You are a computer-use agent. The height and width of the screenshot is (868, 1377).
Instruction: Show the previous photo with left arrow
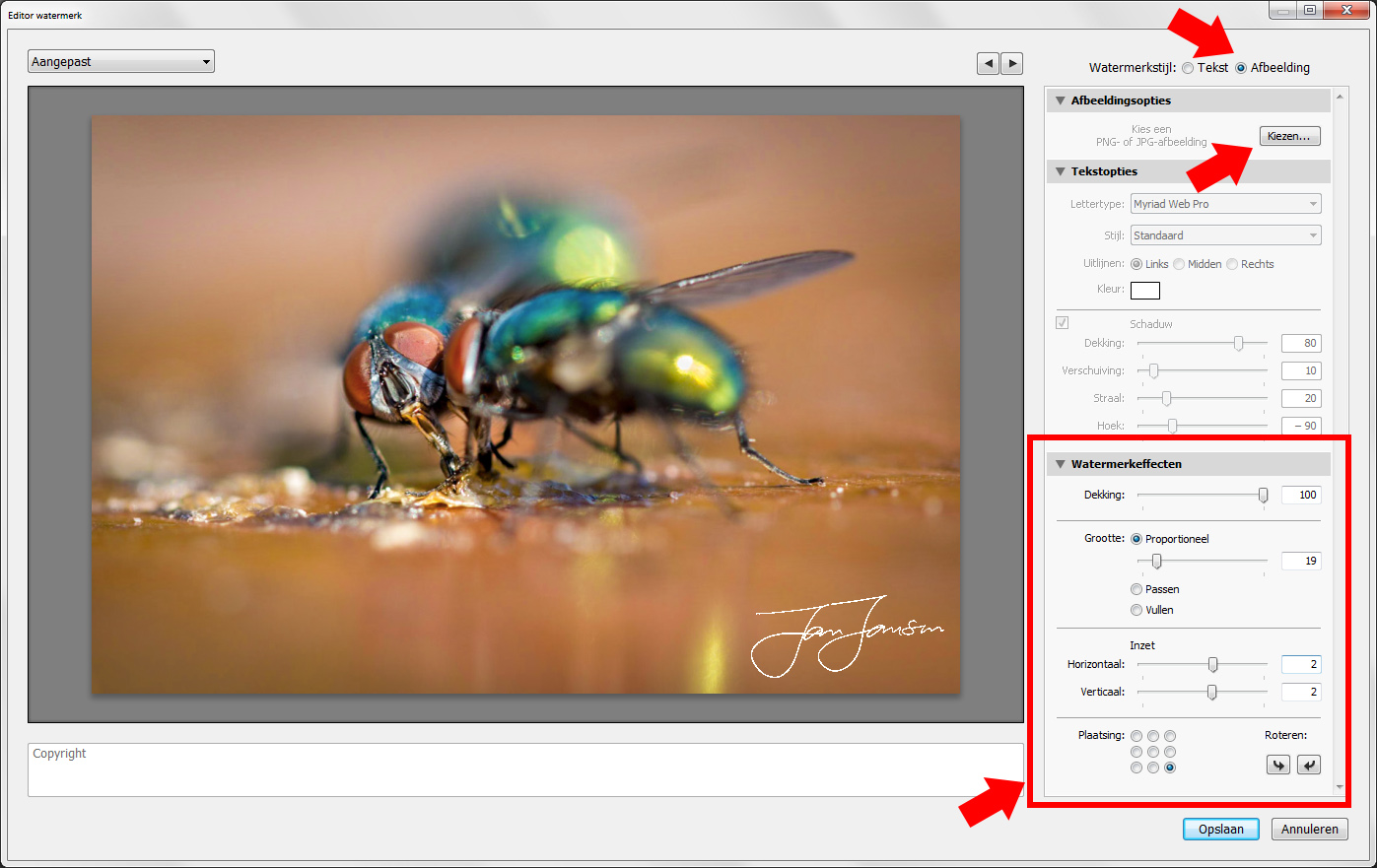(988, 64)
